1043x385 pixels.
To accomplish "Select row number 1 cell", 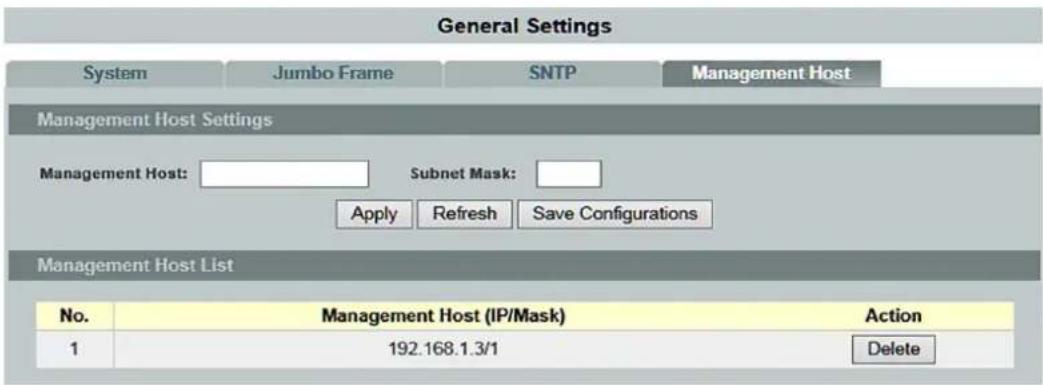I will click(x=75, y=349).
